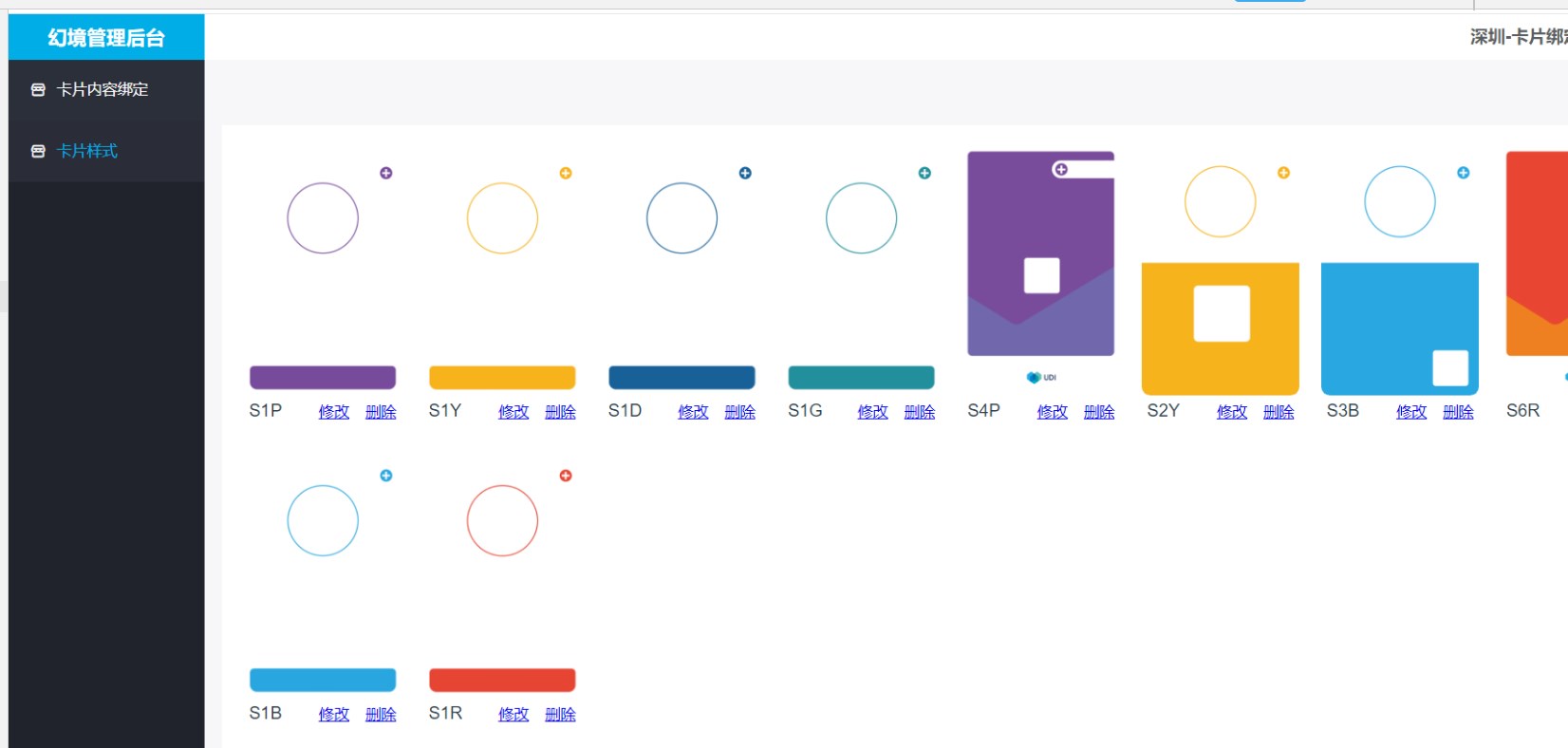1568x748 pixels.
Task: Click 修改 link for S1R
Action: [x=513, y=714]
